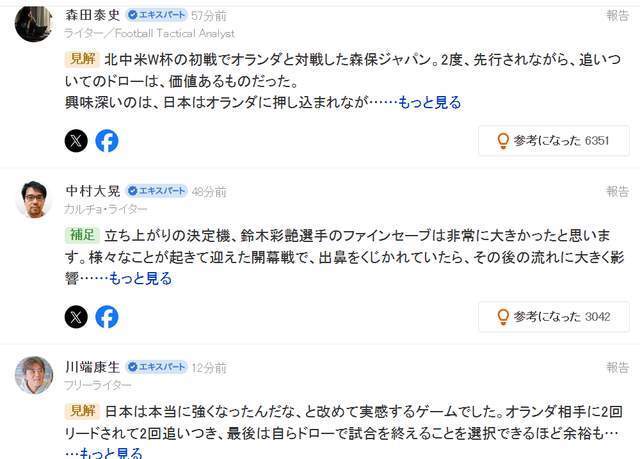
Task: Open 森田泰史's profile avatar
Action: coord(34,23)
